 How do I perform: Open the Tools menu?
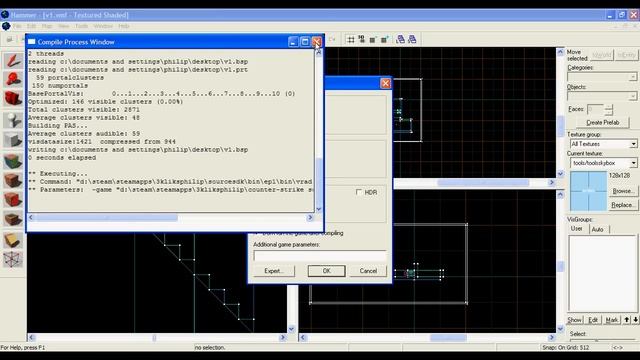[x=81, y=26]
